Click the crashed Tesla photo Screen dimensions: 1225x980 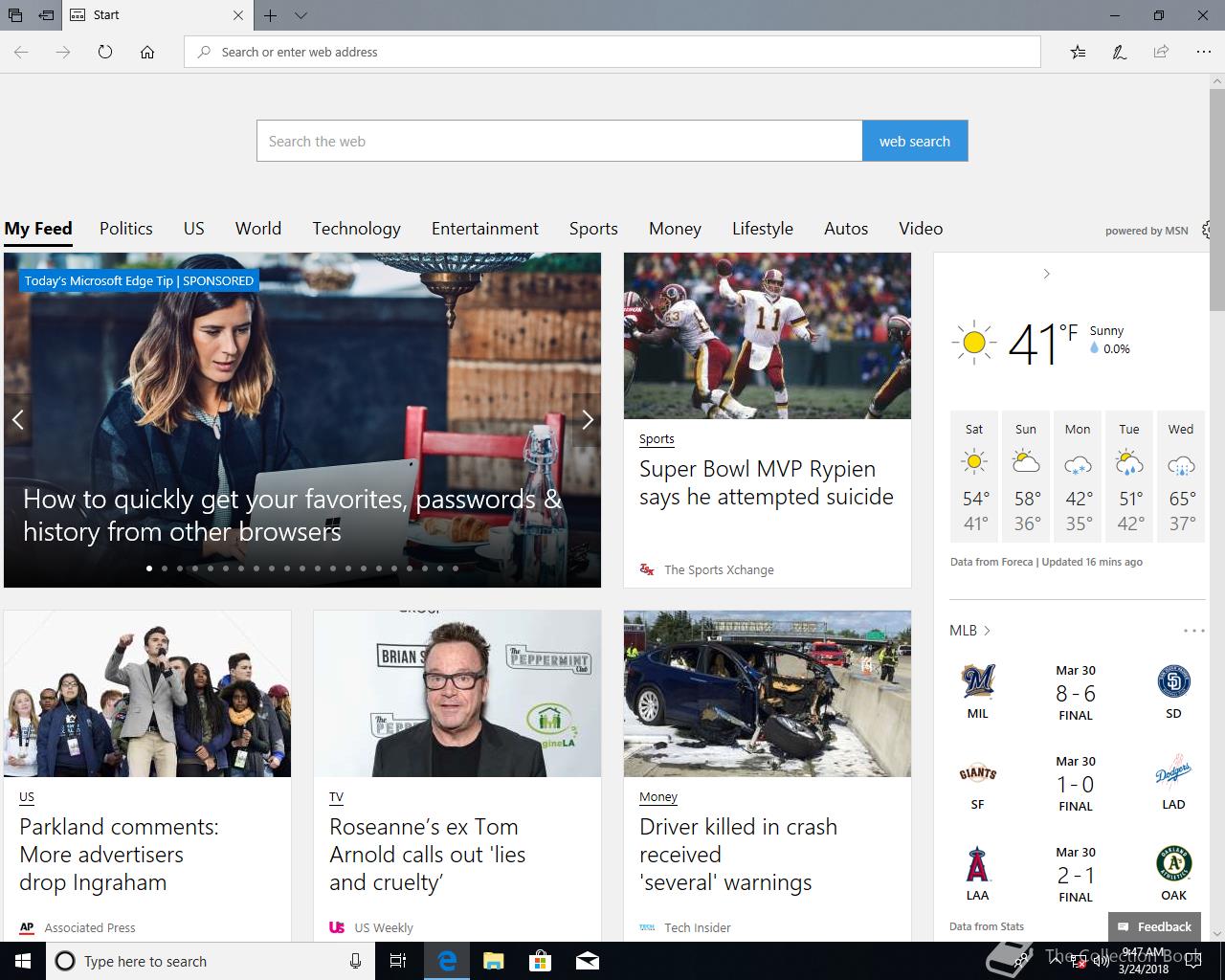[768, 694]
